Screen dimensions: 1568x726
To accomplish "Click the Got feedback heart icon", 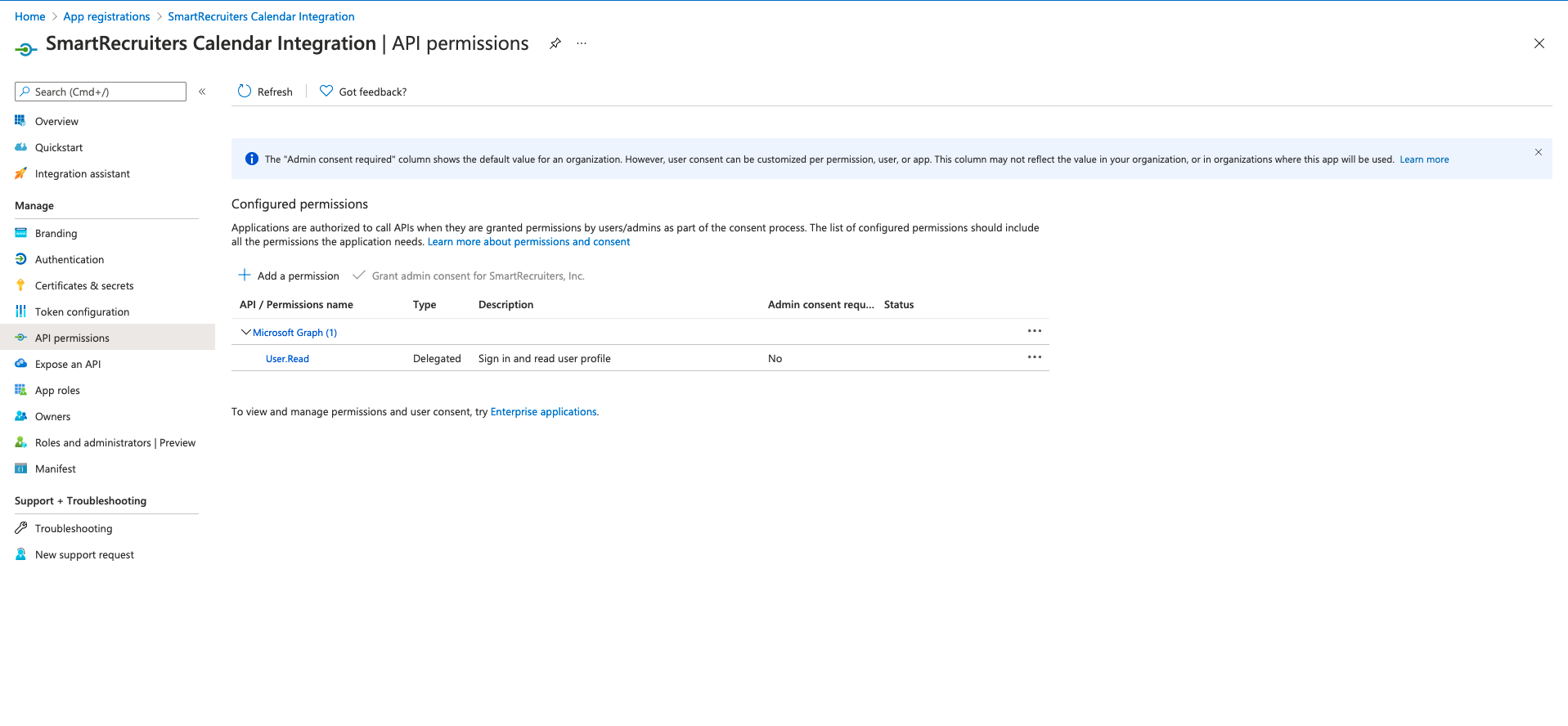I will [x=326, y=91].
